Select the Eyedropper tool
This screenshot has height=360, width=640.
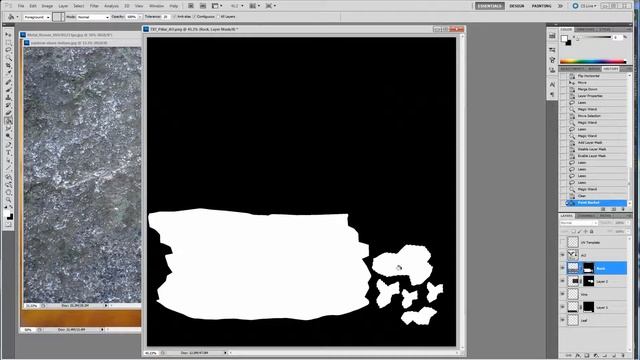9,73
